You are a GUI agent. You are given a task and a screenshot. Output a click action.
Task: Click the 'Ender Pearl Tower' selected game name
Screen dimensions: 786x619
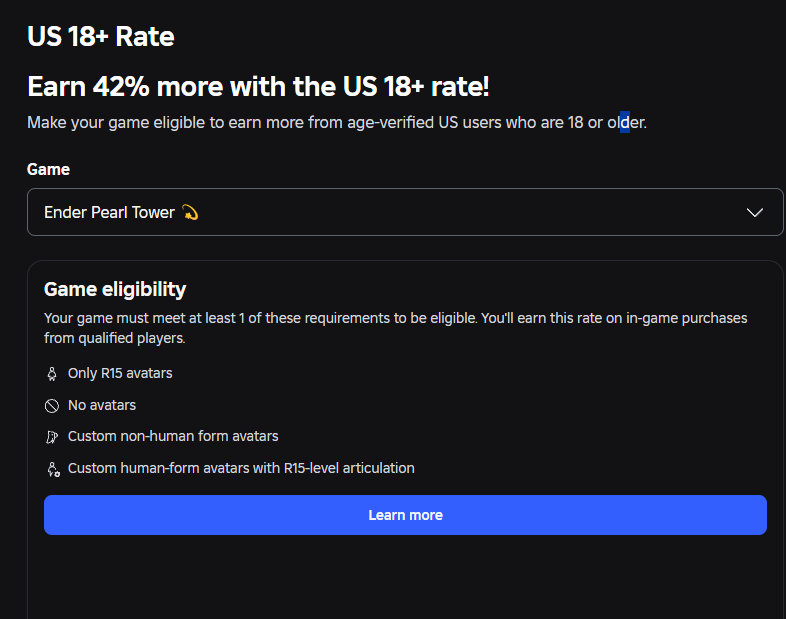[109, 213]
